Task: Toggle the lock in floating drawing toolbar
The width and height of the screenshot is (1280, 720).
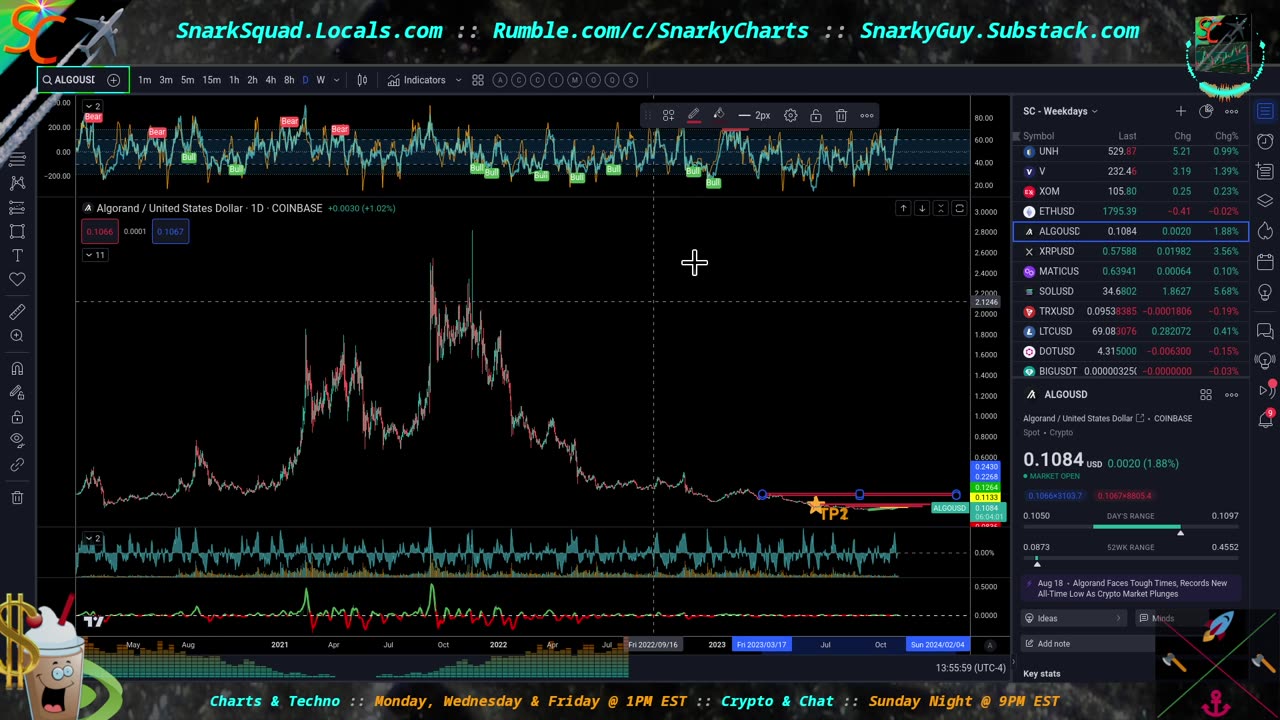Action: (816, 116)
